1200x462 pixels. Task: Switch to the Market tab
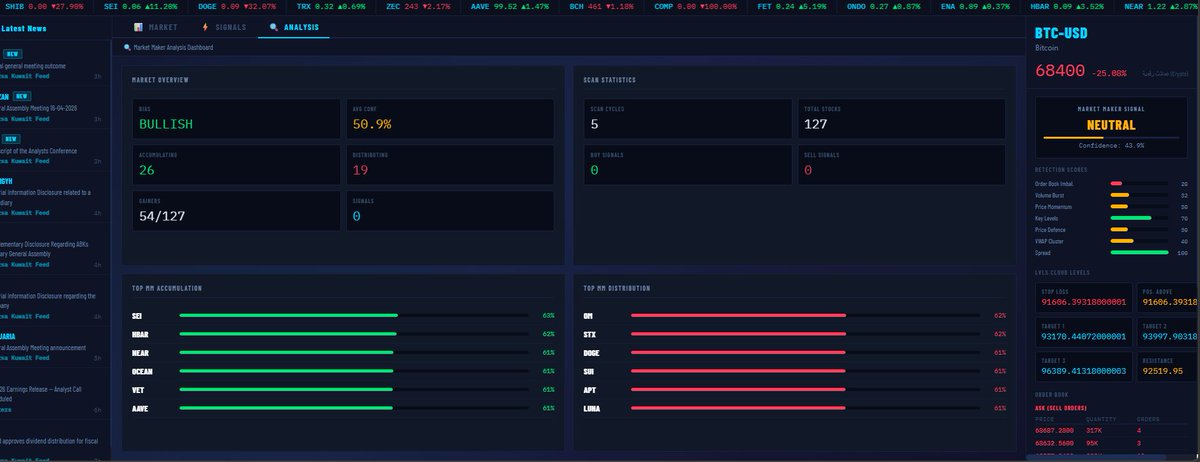(x=155, y=27)
